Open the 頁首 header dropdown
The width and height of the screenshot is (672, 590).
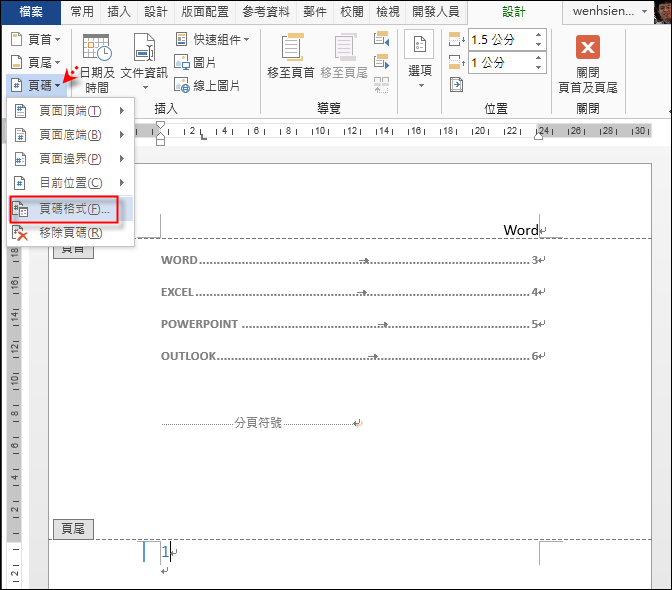point(36,39)
